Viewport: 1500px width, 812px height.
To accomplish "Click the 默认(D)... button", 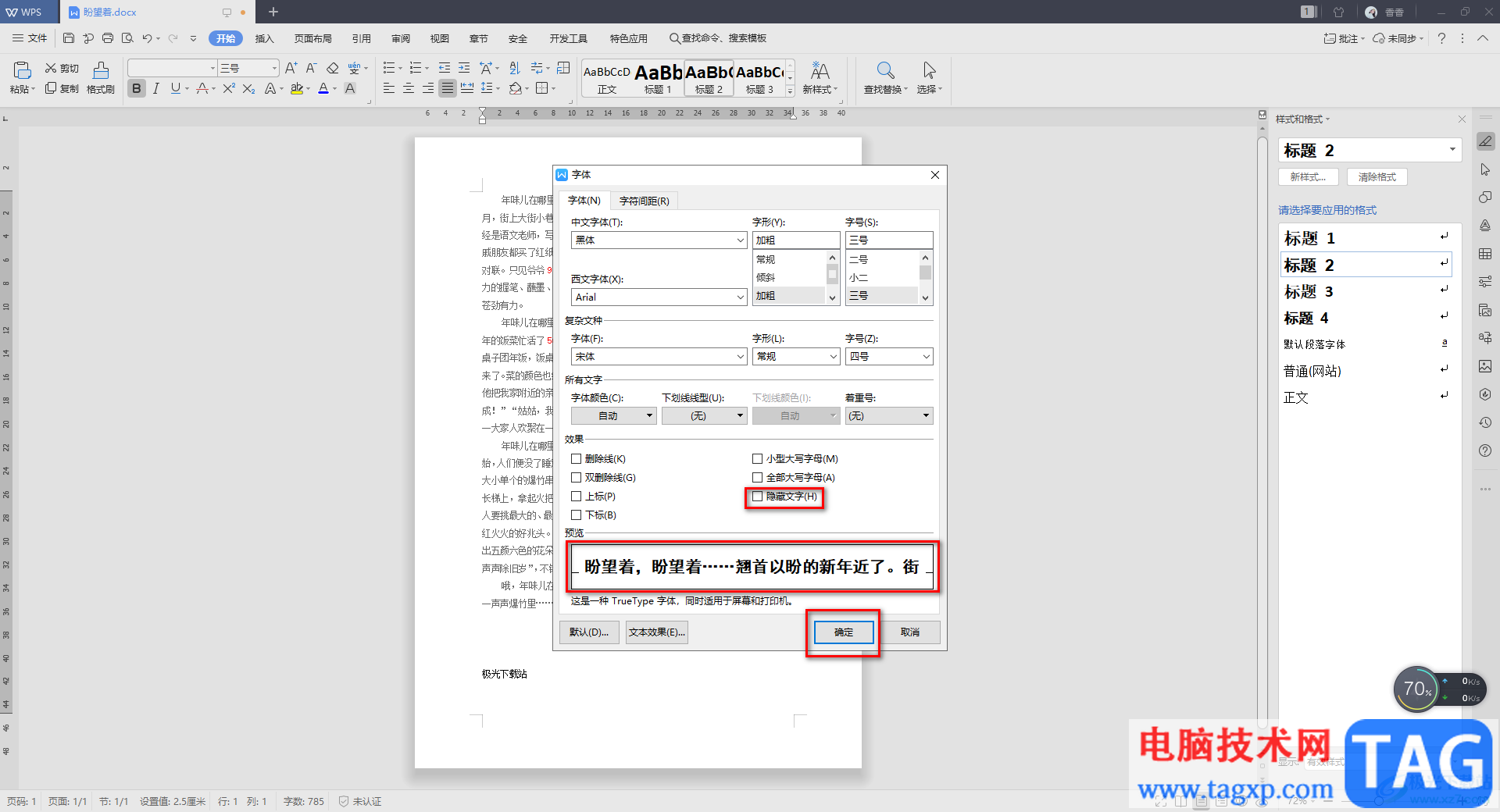I will click(589, 632).
